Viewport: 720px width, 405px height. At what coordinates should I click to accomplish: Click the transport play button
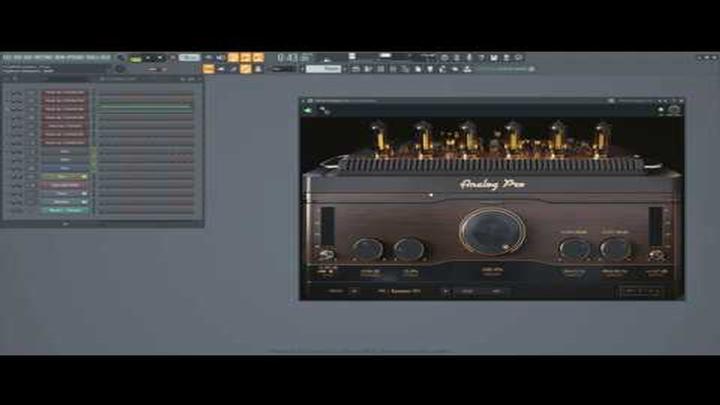[148, 58]
